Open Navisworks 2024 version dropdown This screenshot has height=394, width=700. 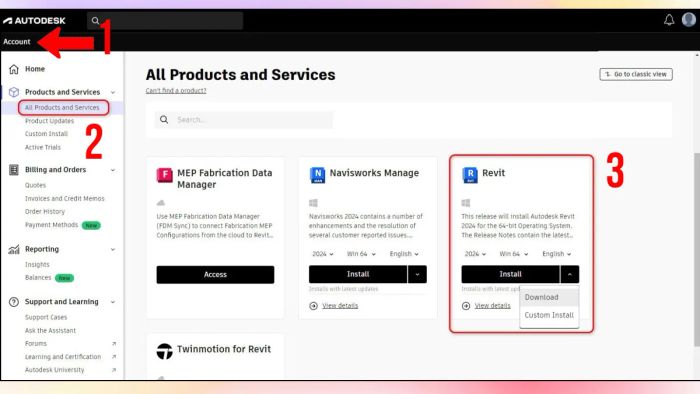[323, 254]
